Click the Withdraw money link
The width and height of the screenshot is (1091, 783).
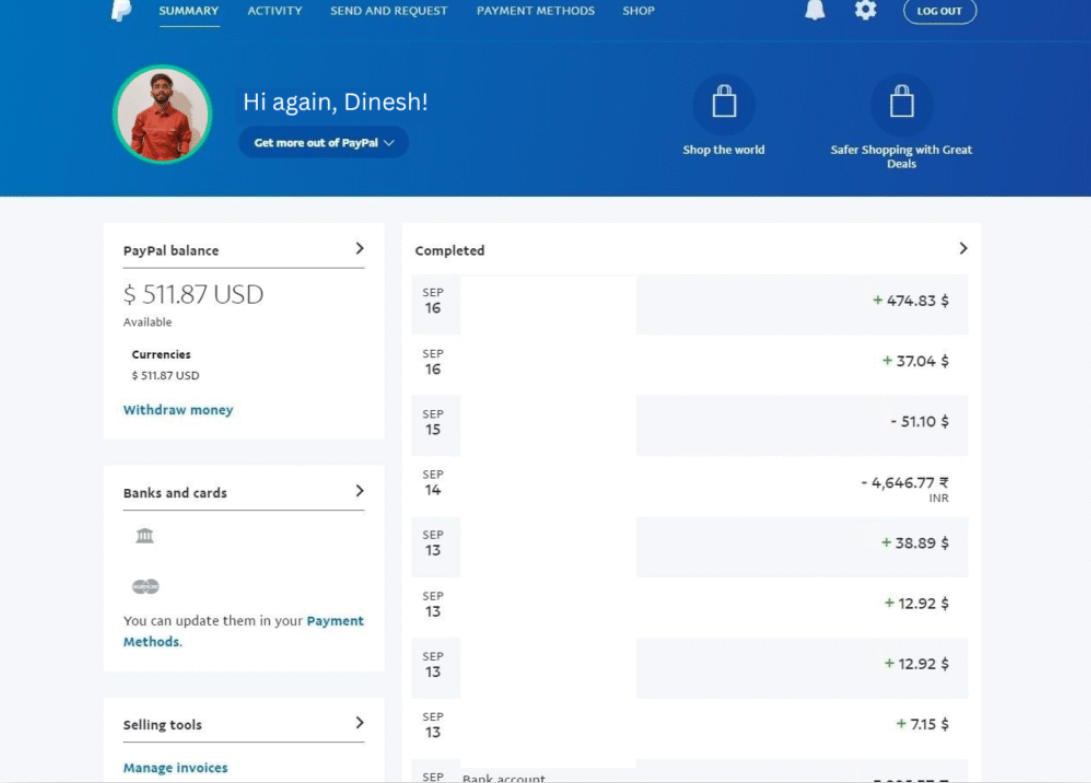(178, 410)
